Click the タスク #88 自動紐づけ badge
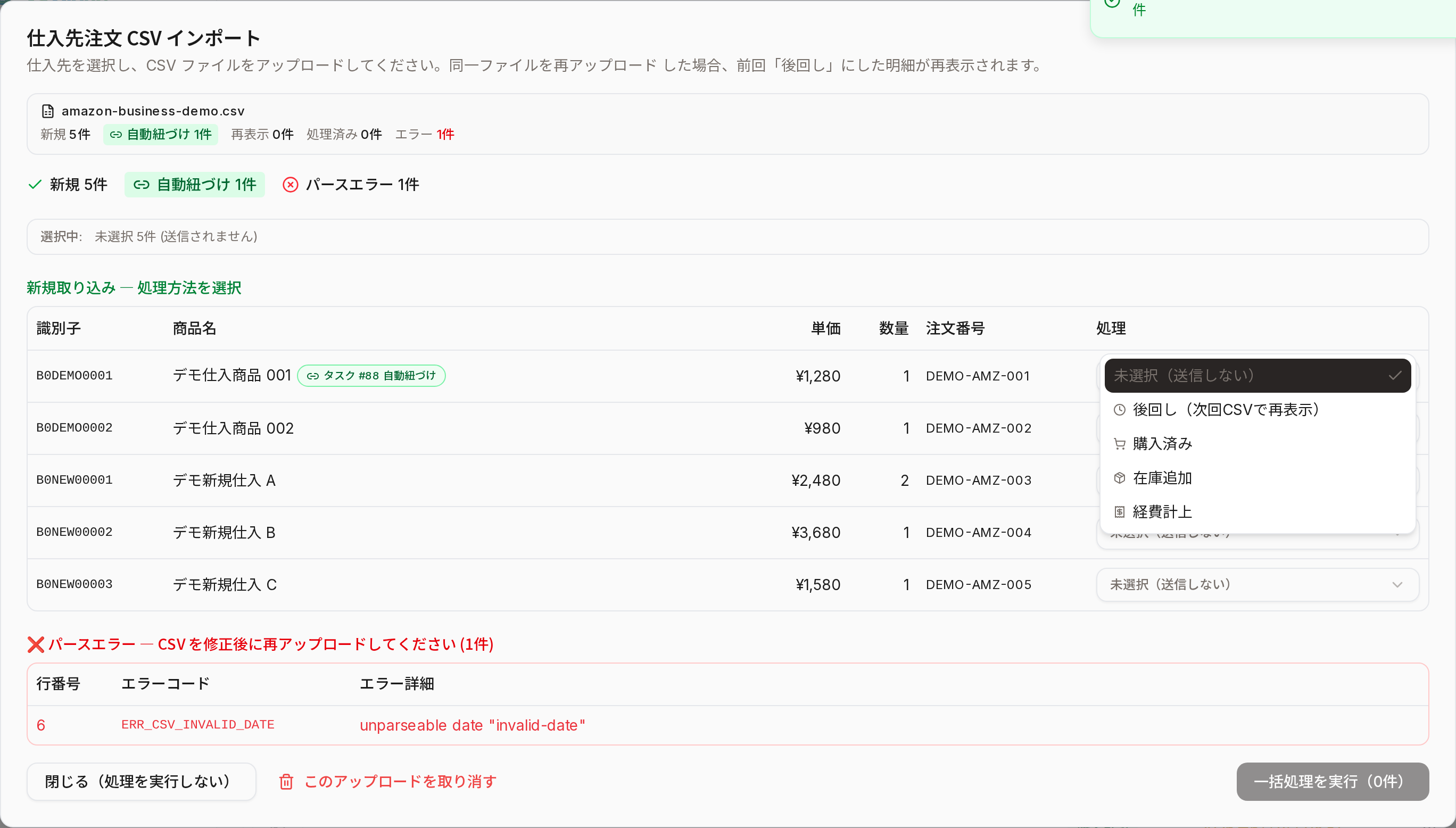Screen dimensions: 1456x828 pyautogui.click(x=371, y=376)
